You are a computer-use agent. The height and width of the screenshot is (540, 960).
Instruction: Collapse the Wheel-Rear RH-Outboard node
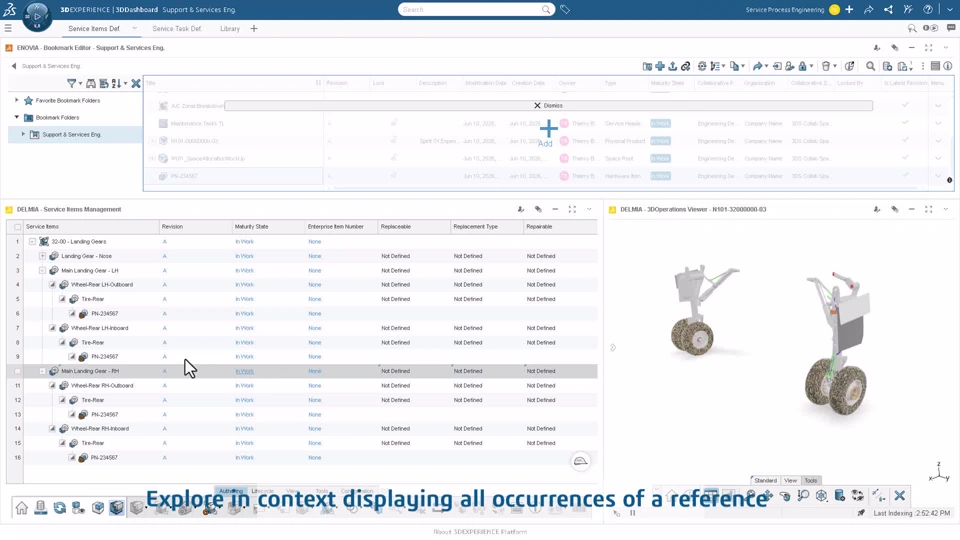(52, 386)
